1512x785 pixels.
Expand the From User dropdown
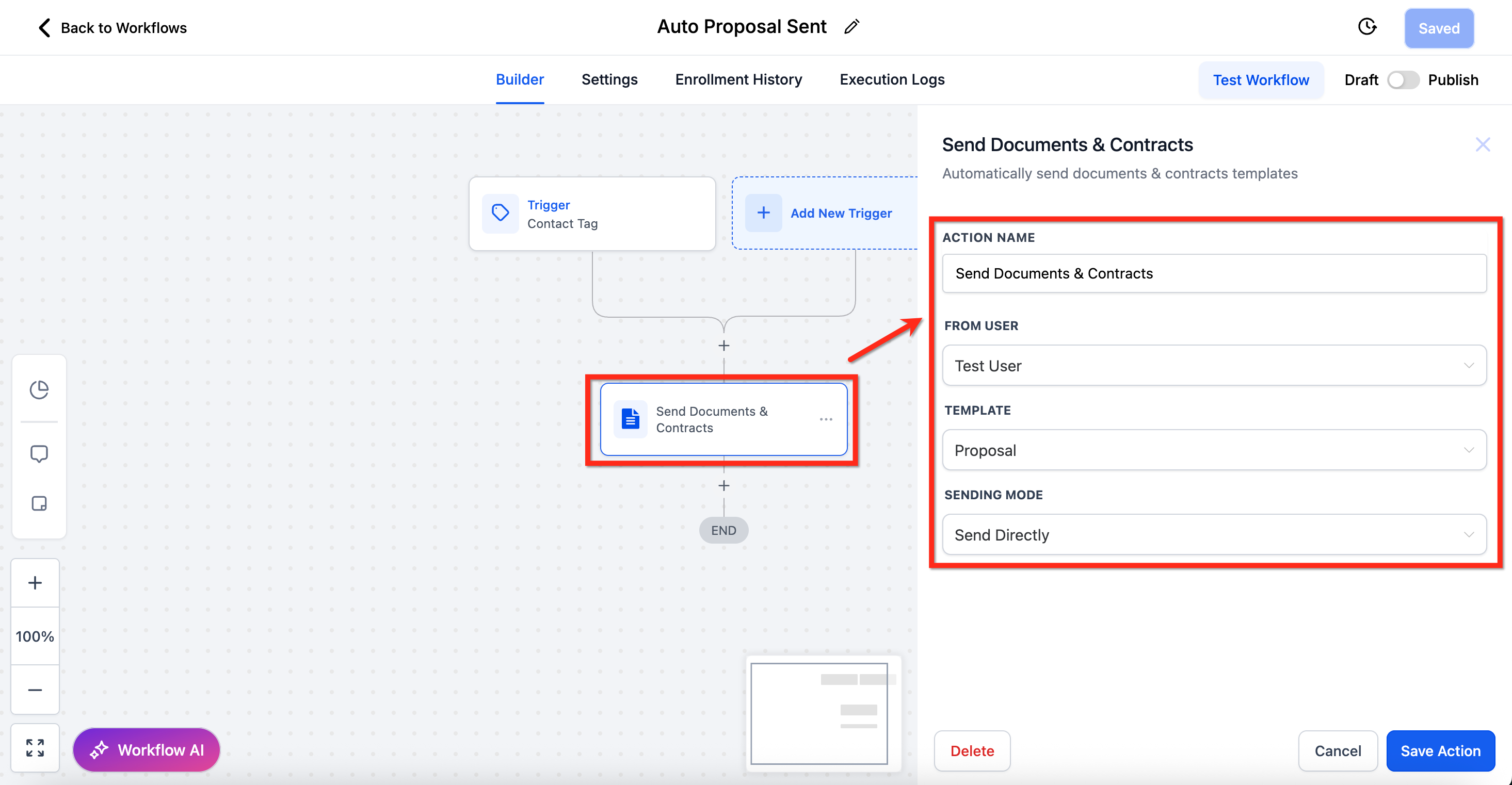pyautogui.click(x=1214, y=366)
